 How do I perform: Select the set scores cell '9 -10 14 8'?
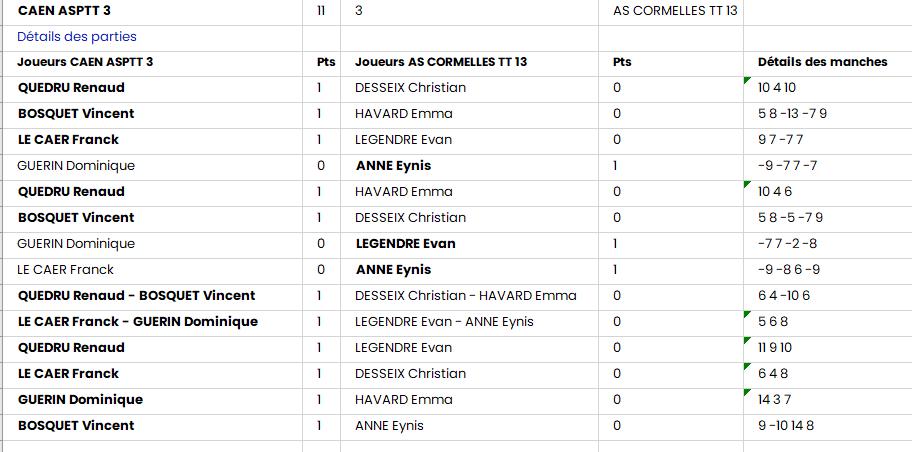pyautogui.click(x=786, y=426)
